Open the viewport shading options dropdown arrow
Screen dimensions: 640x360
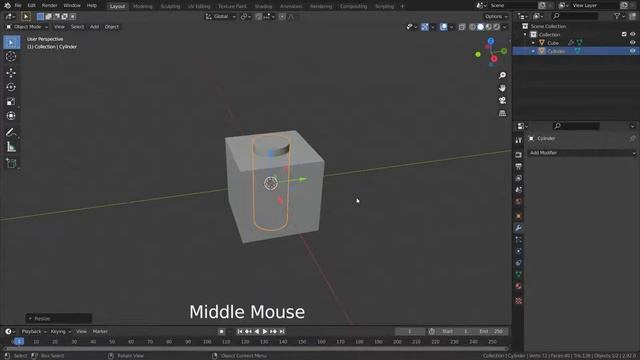504,27
